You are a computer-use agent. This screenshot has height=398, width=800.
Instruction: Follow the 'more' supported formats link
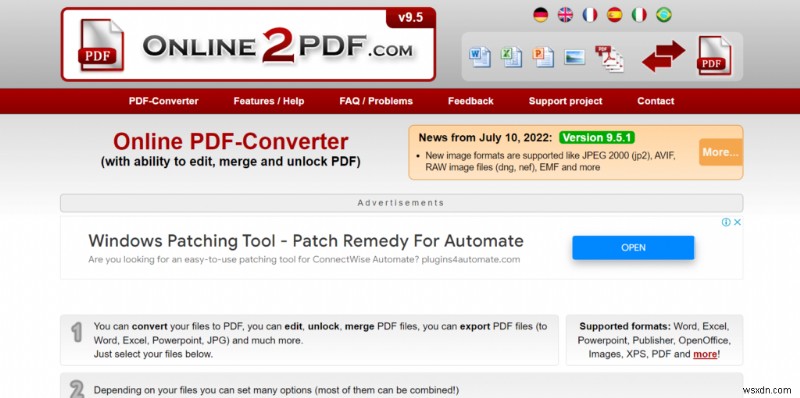click(x=705, y=354)
